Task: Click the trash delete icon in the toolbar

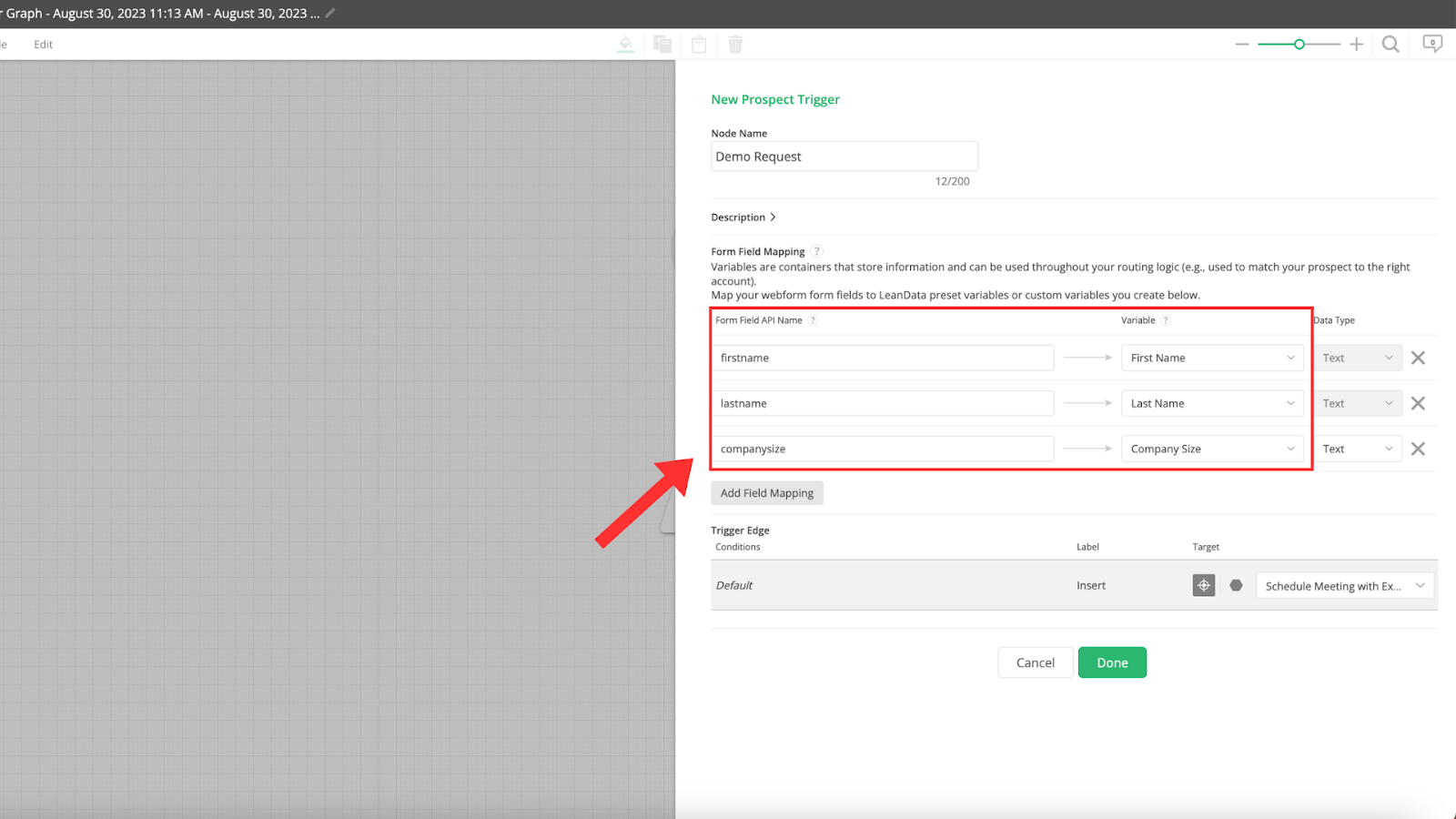Action: [735, 44]
